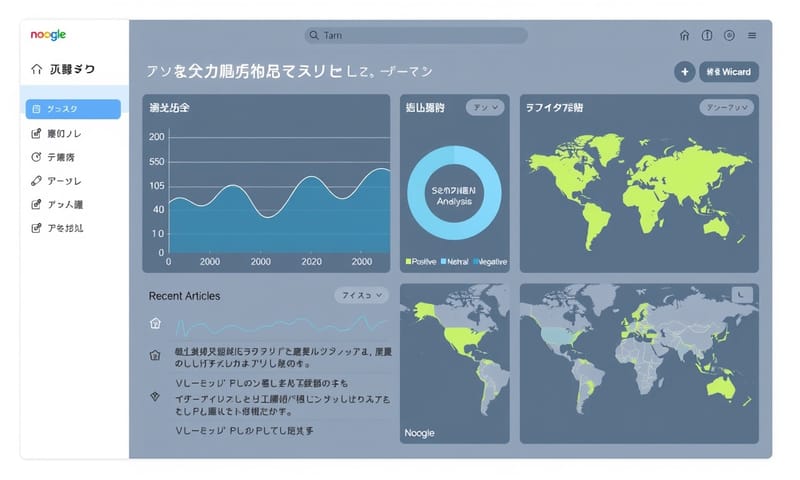The width and height of the screenshot is (800, 480).
Task: Expand the dropdown in the green world map card
Action: [727, 108]
